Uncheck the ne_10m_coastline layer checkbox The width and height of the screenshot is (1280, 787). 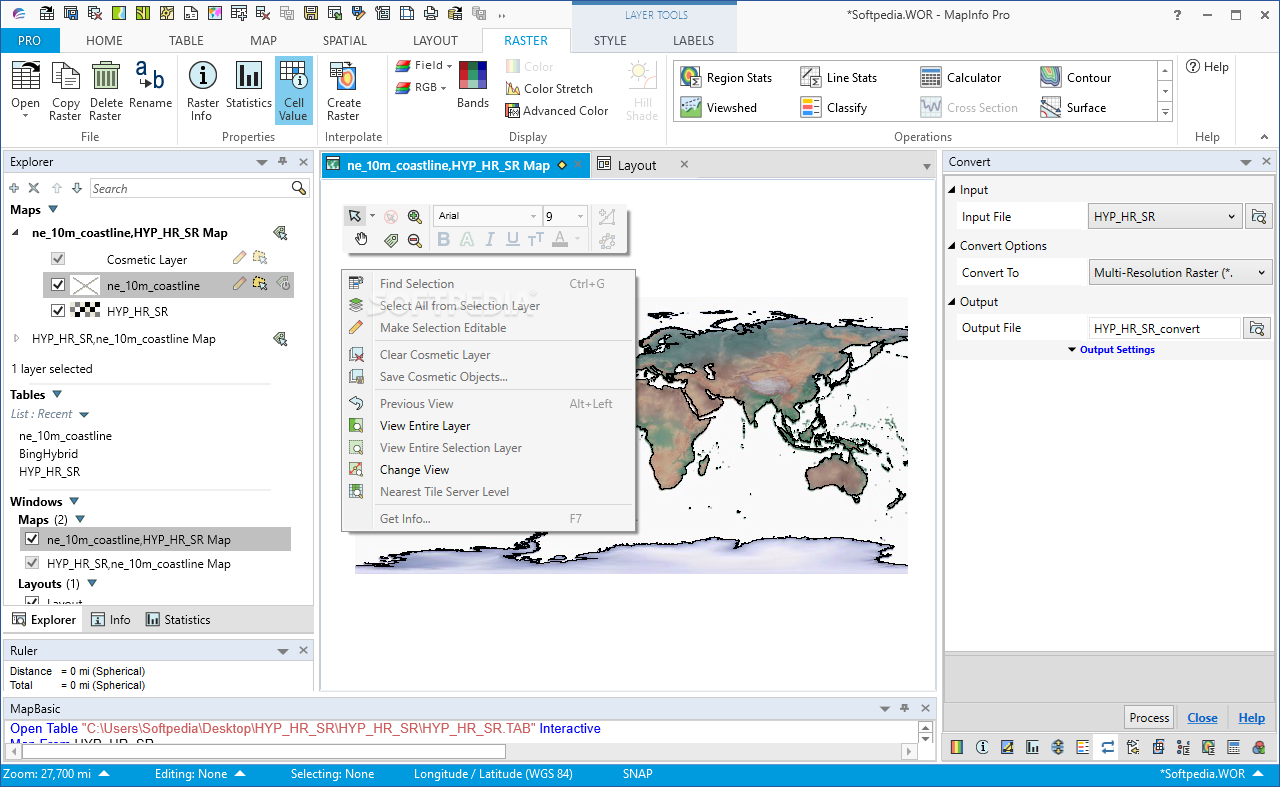[58, 285]
